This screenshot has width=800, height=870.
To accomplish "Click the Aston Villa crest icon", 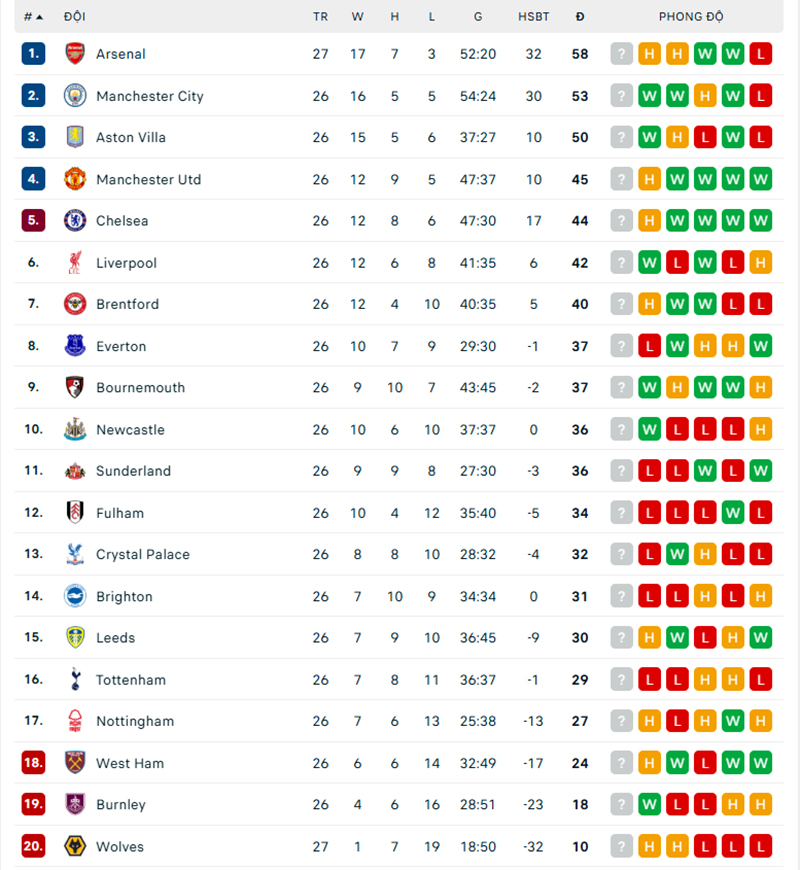I will [x=75, y=137].
